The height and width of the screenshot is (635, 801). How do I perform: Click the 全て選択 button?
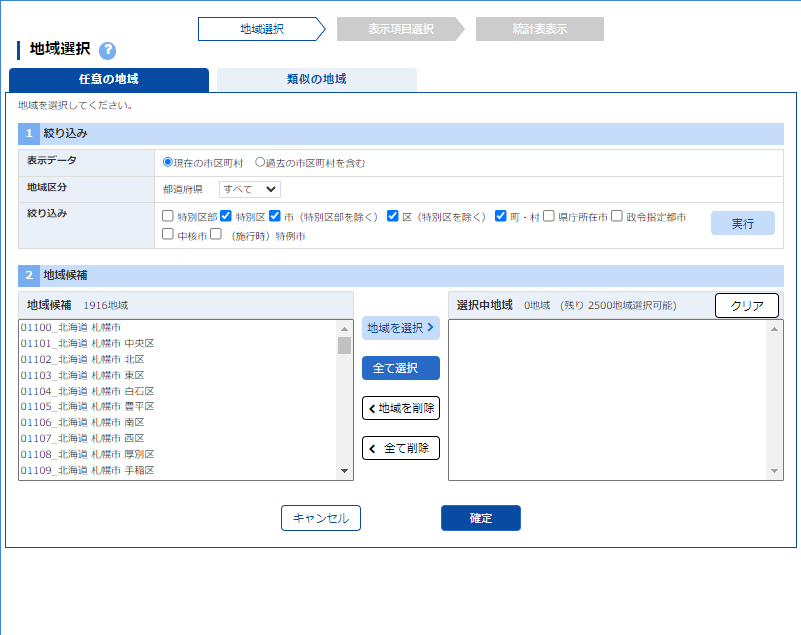click(400, 368)
